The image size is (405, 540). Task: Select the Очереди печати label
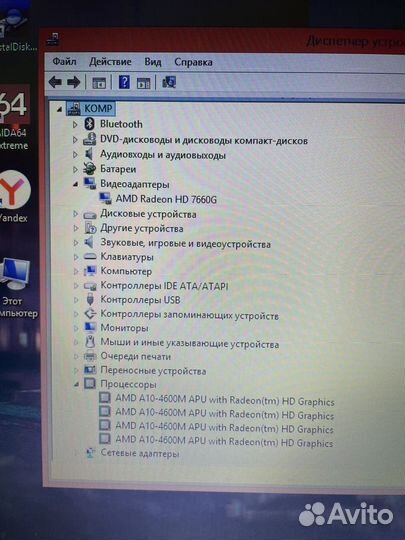pos(135,356)
